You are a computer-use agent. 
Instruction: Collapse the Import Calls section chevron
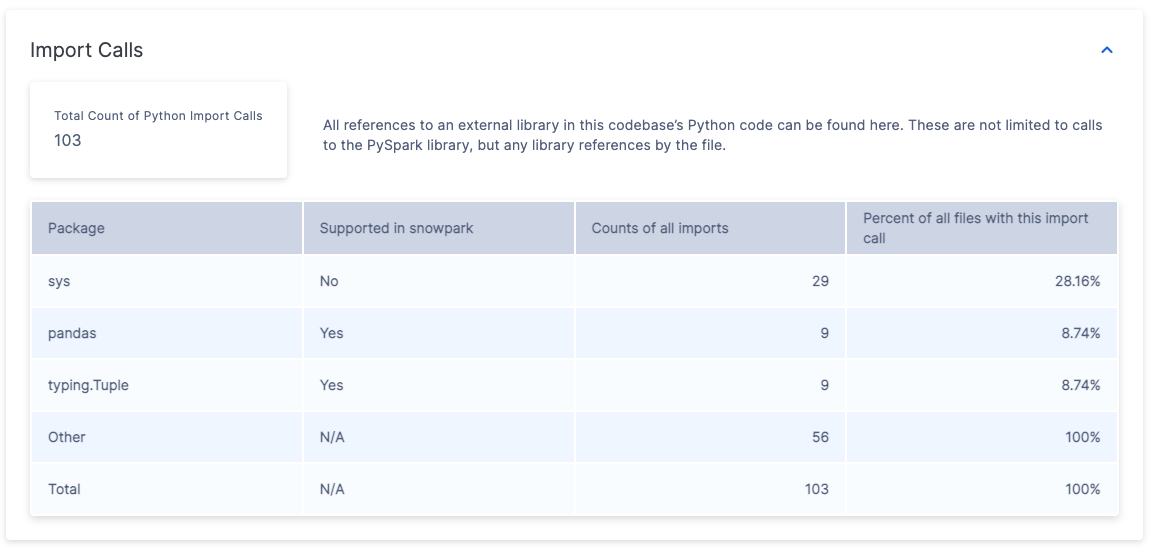coord(1106,50)
